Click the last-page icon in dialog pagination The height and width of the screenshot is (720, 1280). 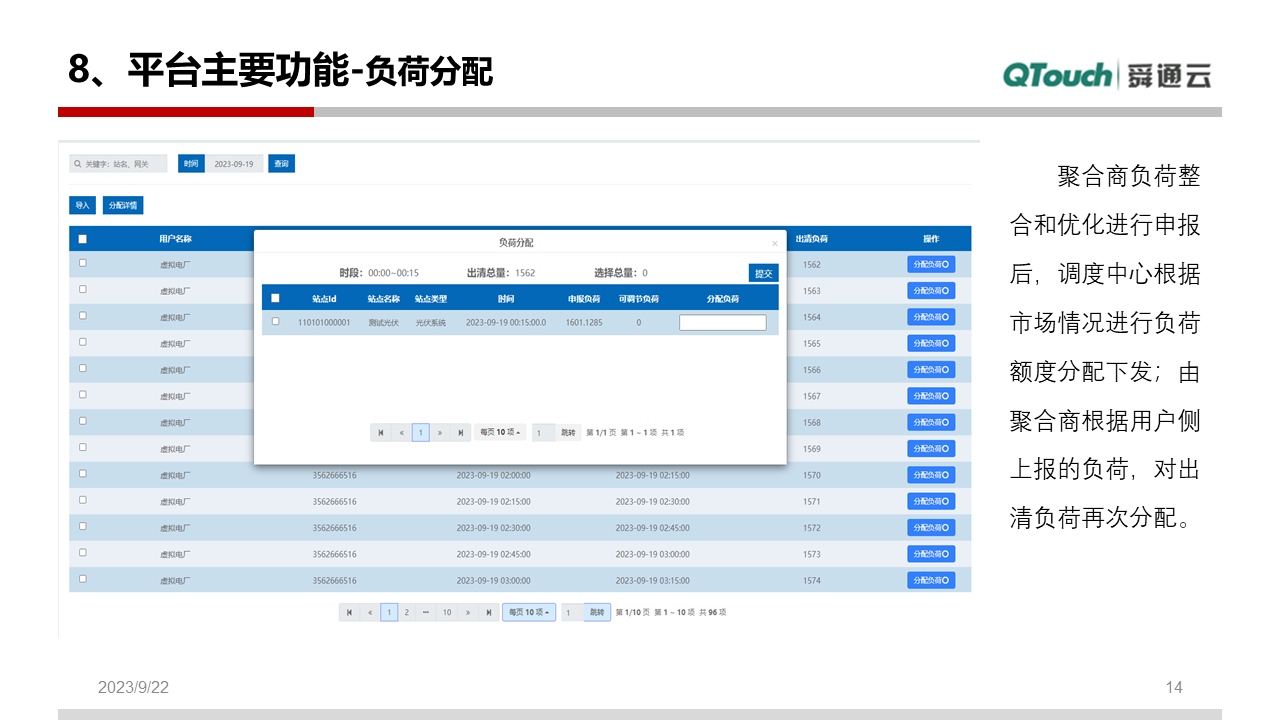pyautogui.click(x=460, y=432)
